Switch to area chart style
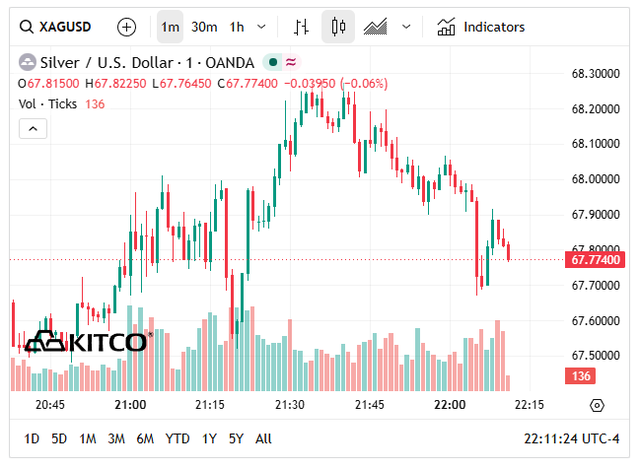 (x=375, y=27)
